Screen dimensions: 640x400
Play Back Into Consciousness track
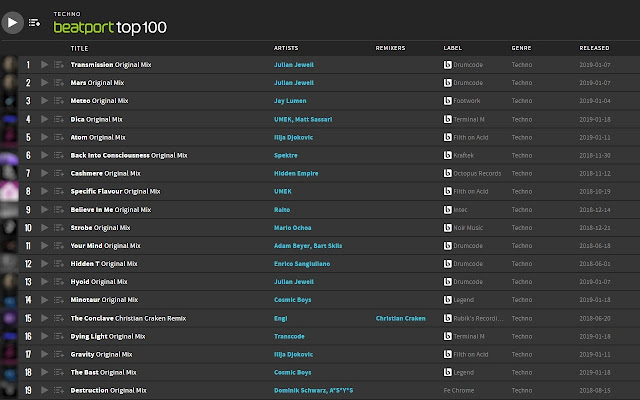click(x=44, y=155)
